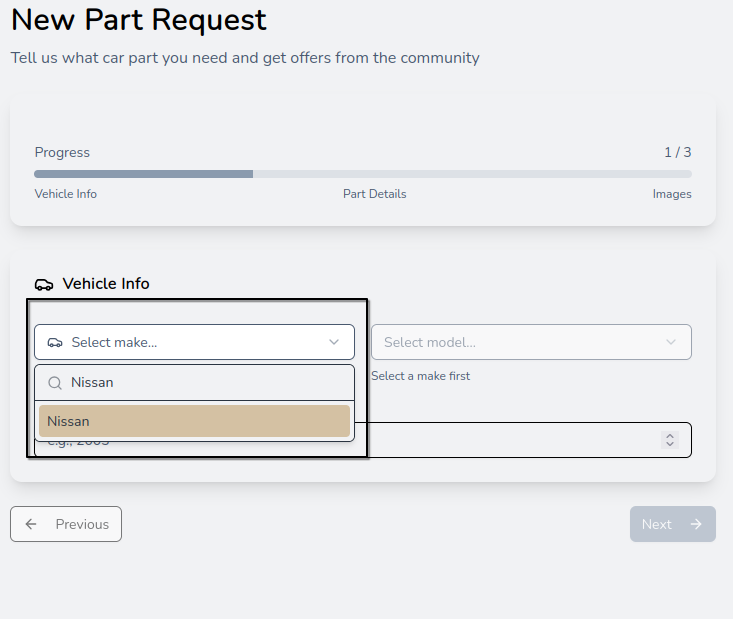The image size is (733, 619).
Task: Click the car icon in Select make
Action: click(55, 342)
